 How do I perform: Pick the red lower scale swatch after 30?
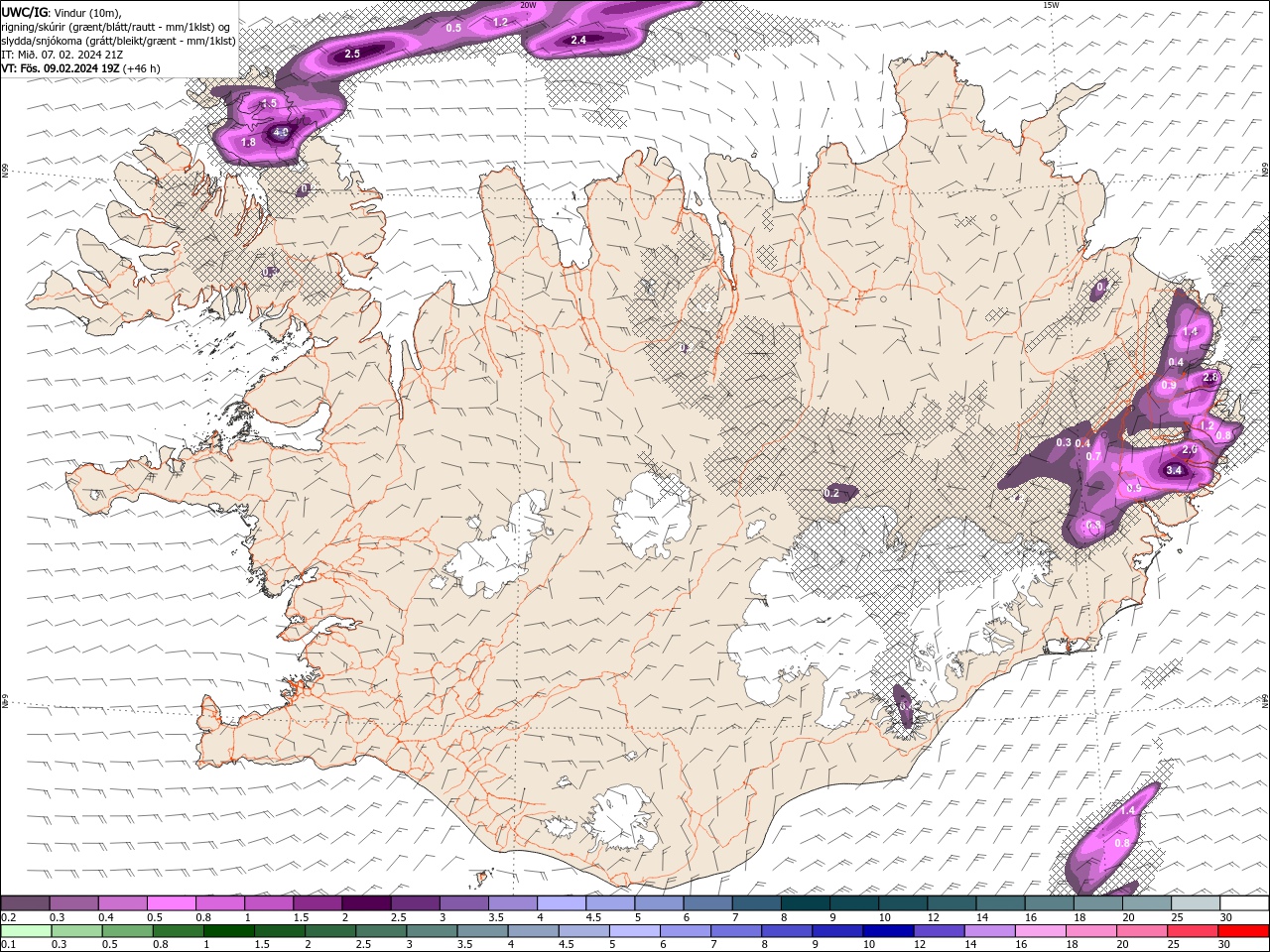click(x=1244, y=931)
